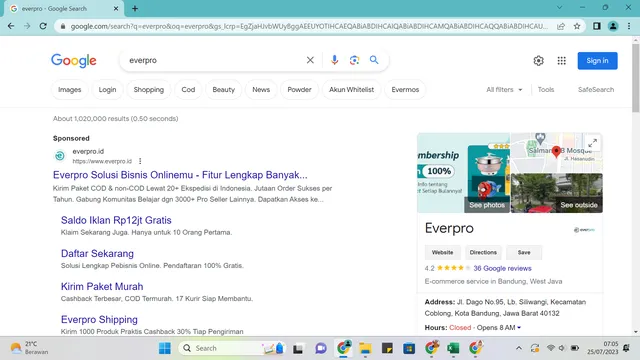Start voice search with microphone
Screen dimensions: 640x360
coord(334,60)
